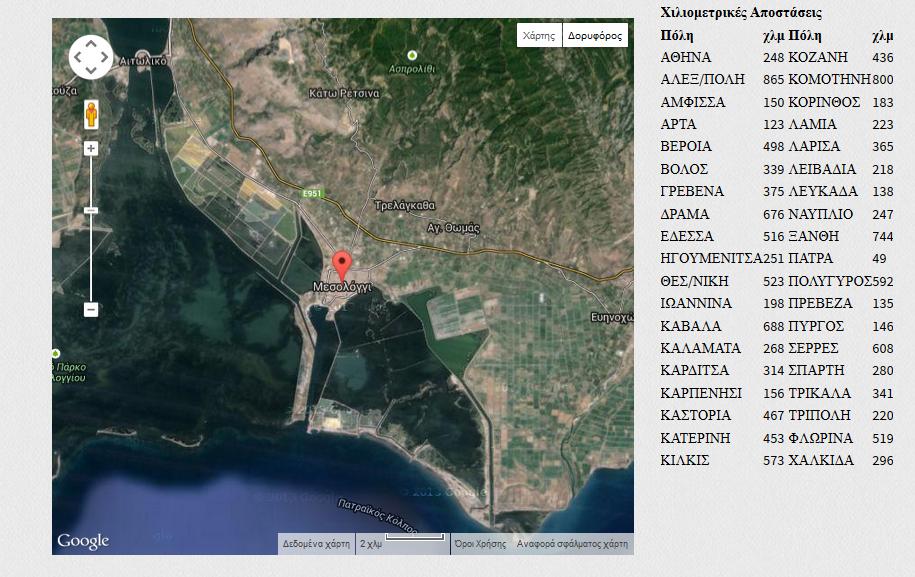The image size is (915, 577).
Task: Click ΚΟΡΙΝΘΟΣ in the distance table
Action: (824, 102)
